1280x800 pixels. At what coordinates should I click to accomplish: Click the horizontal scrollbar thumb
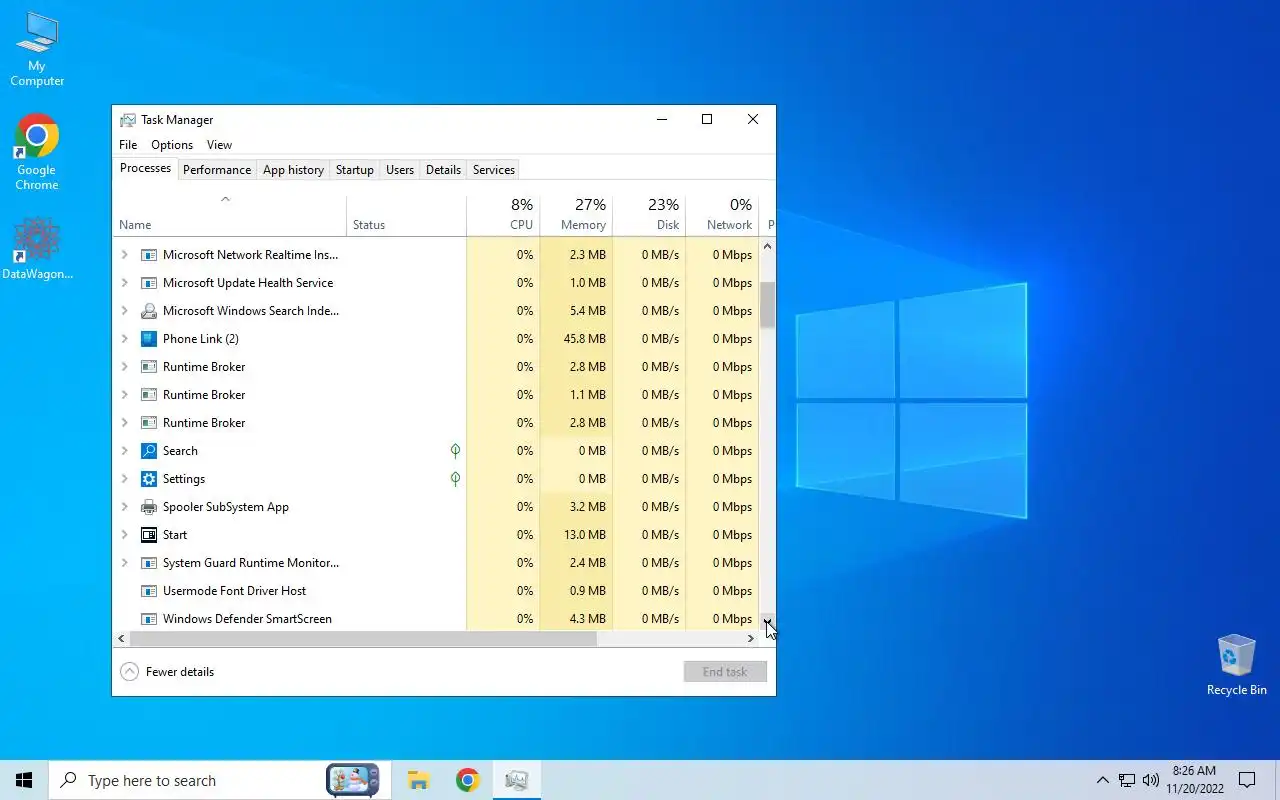(363, 638)
